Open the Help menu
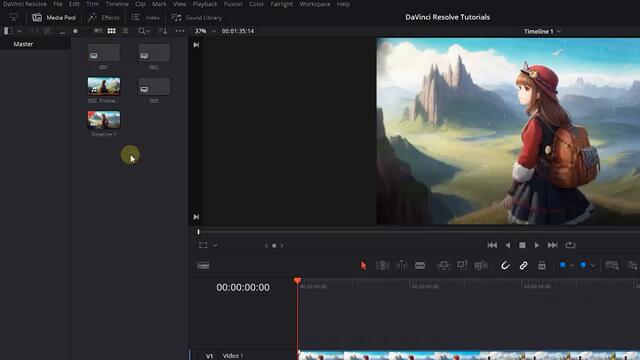 343,4
